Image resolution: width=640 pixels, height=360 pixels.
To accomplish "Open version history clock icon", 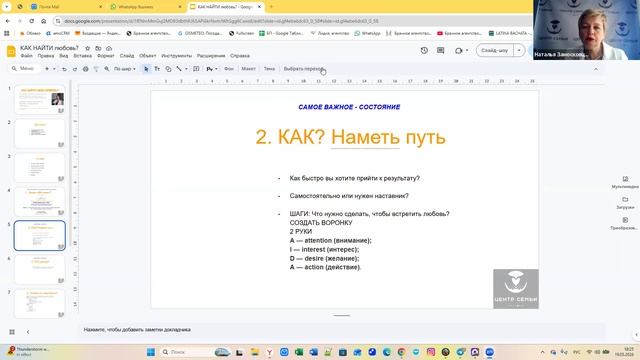I will coord(424,50).
